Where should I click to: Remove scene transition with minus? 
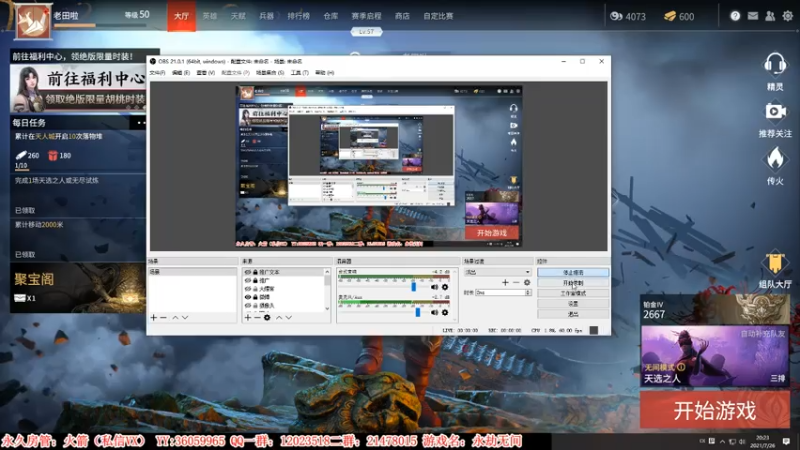pos(516,282)
